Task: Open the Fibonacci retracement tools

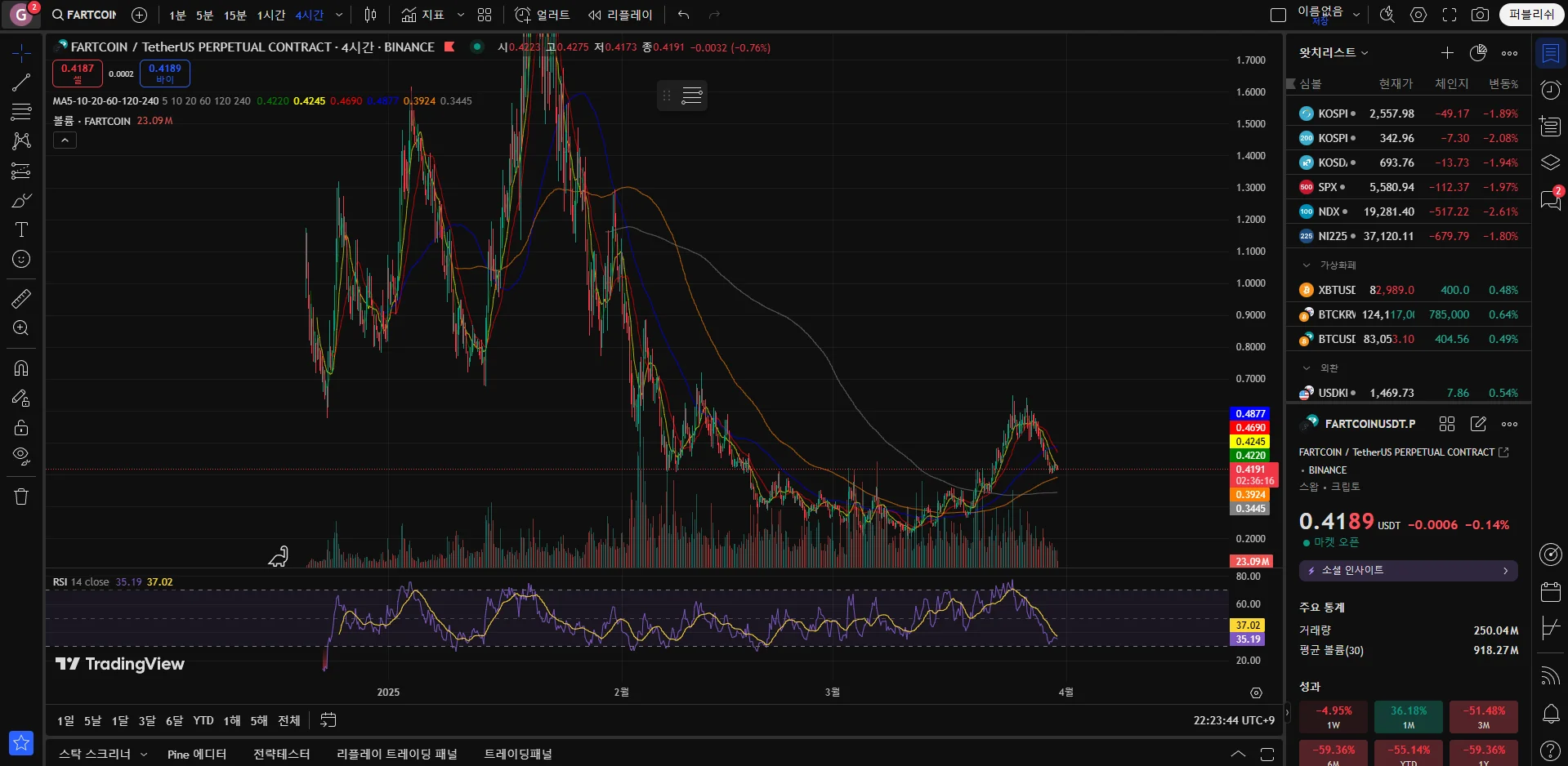Action: (x=21, y=112)
